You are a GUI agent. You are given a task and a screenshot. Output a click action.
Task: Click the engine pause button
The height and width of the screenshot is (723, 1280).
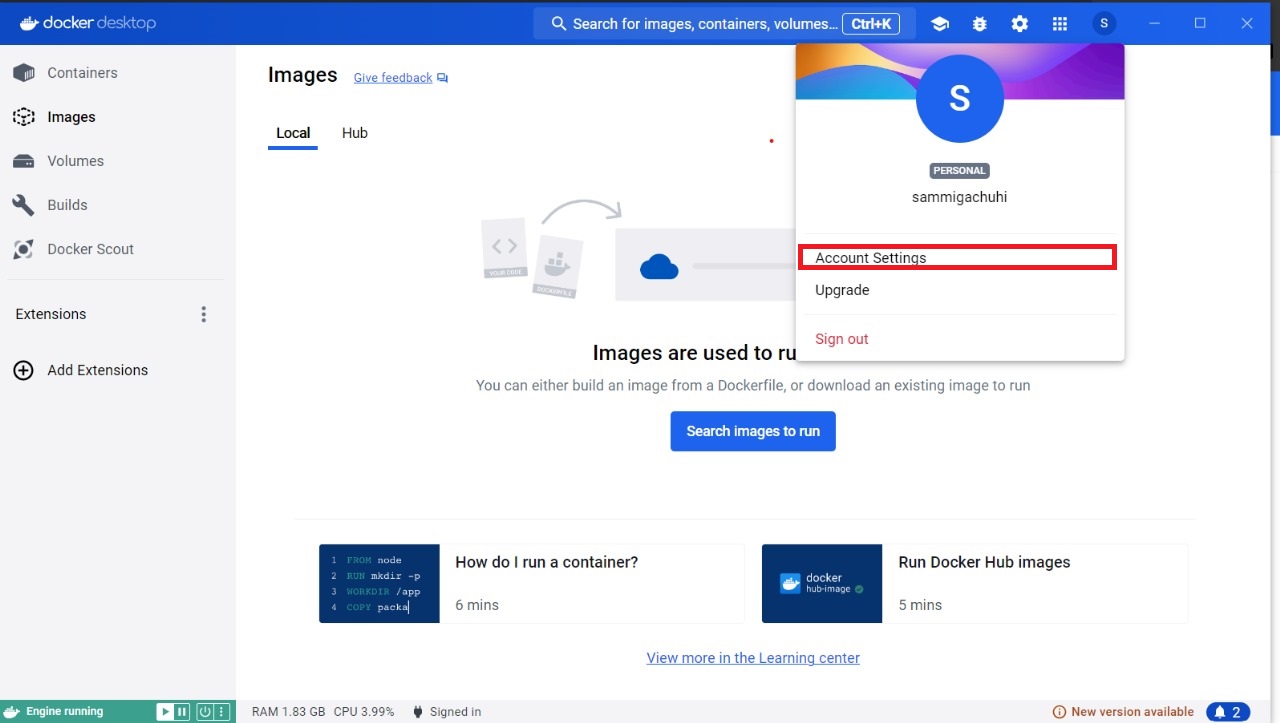(x=182, y=712)
